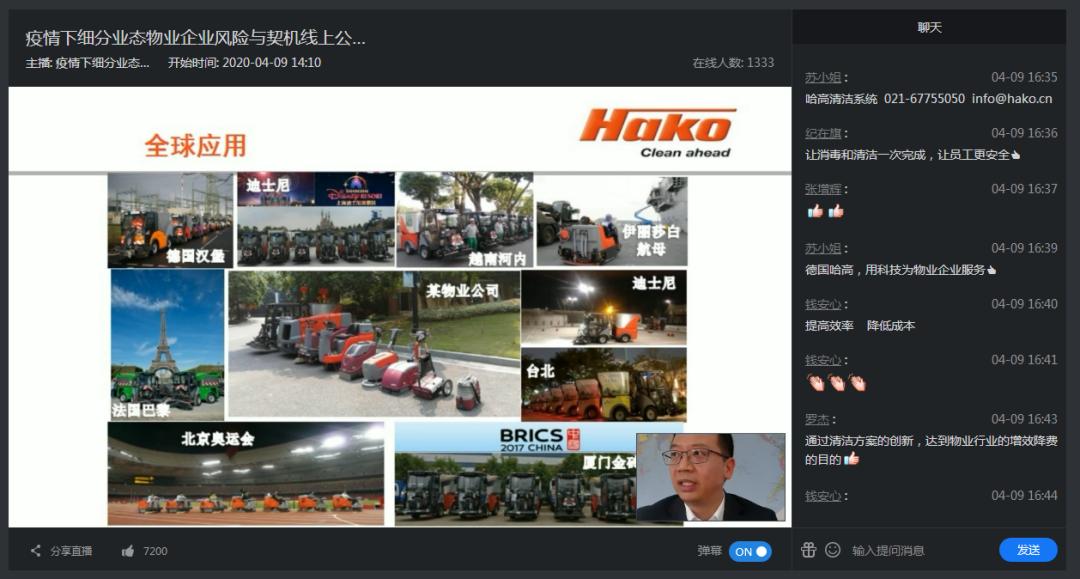Screen dimensions: 1080x579
Task: Like the stream with thumbs-up icon
Action: (127, 551)
